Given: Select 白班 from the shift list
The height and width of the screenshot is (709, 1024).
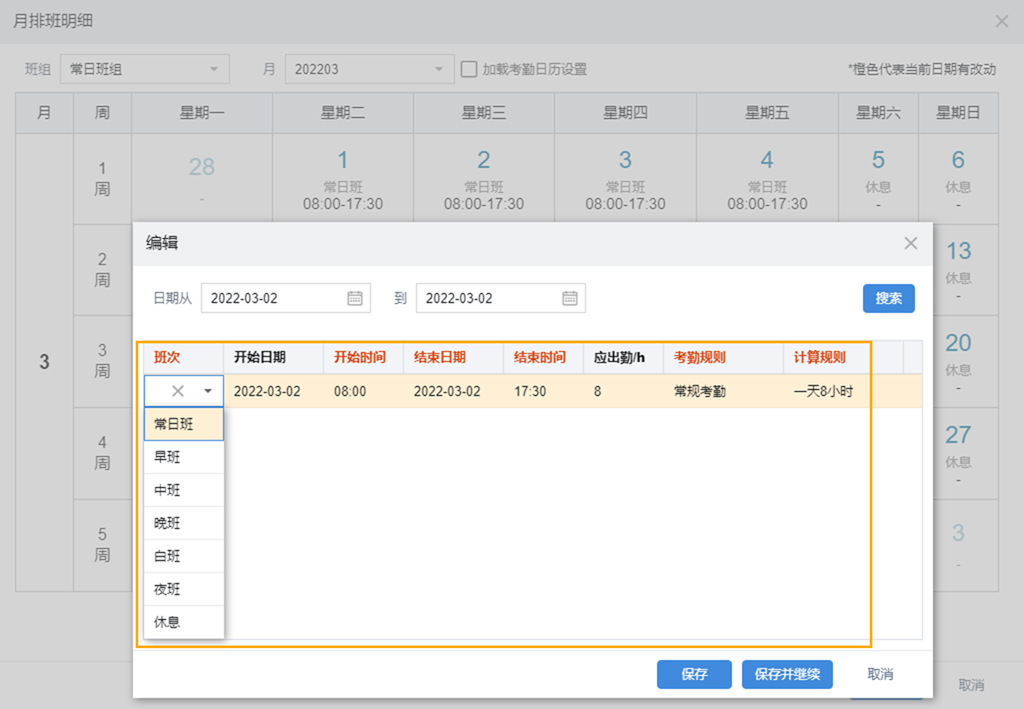Looking at the screenshot, I should coord(184,556).
